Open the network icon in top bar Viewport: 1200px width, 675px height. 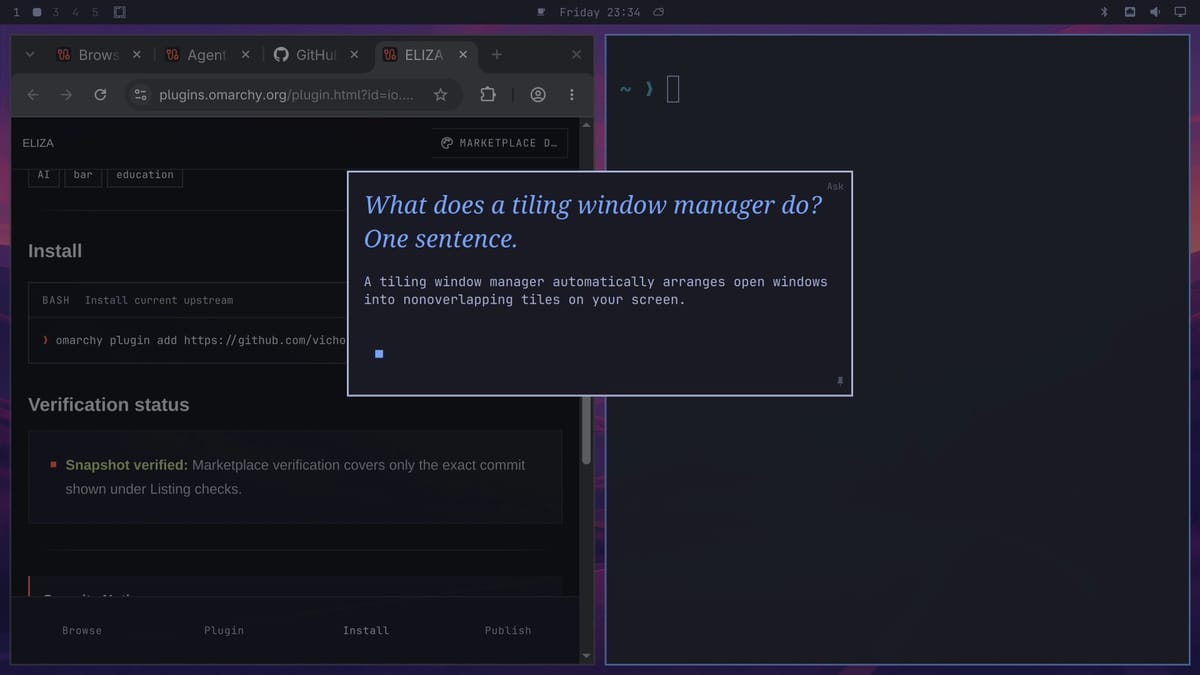click(1130, 12)
